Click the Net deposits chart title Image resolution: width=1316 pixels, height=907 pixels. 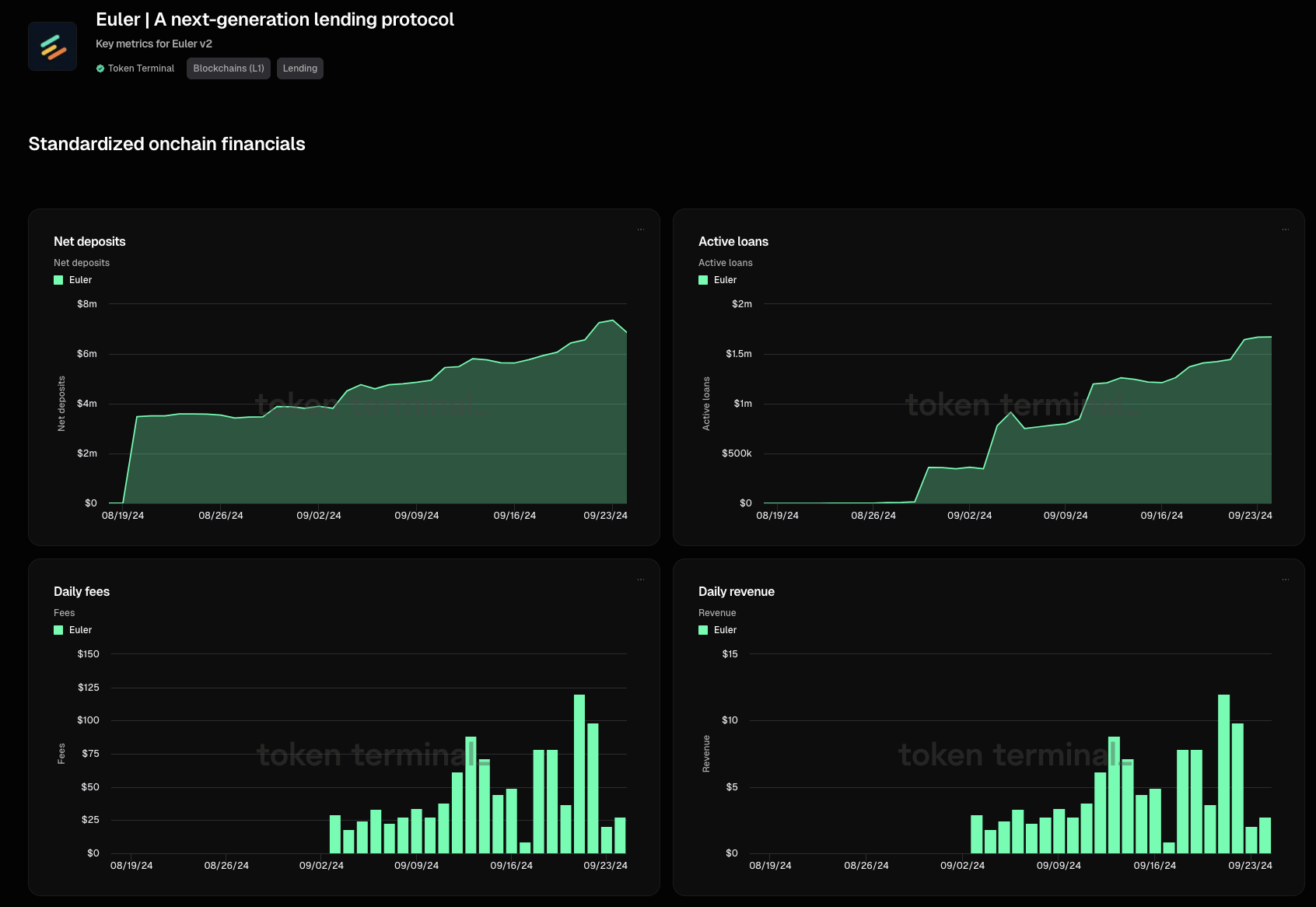(x=89, y=242)
